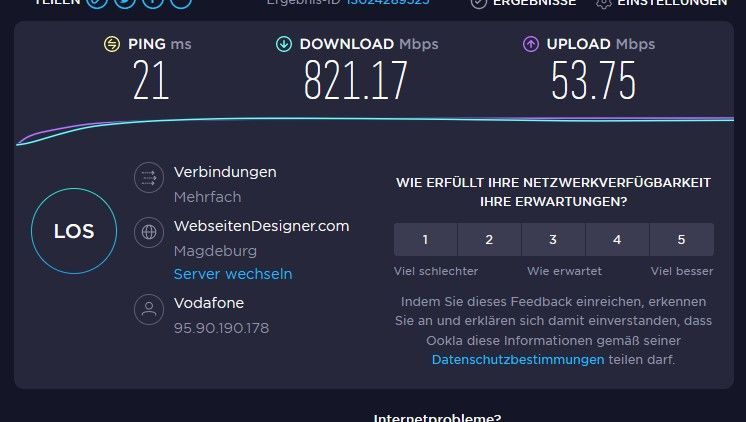Click the Mehrfach connection mode text
Viewport: 746px width, 422px height.
tap(207, 197)
